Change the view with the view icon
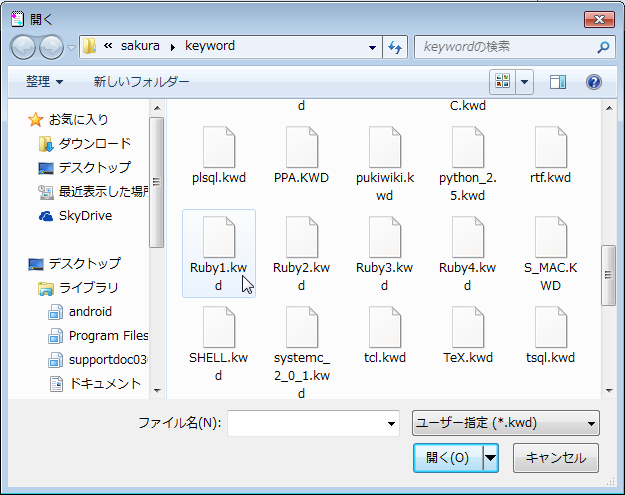Screen dimensions: 625x495 [x=503, y=82]
